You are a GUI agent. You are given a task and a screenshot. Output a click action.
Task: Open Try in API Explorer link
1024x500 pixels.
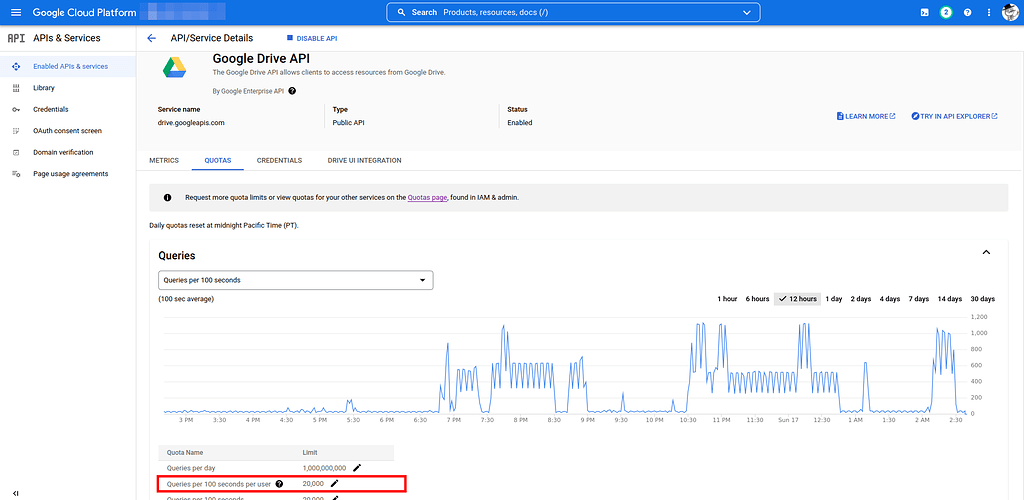tap(954, 116)
